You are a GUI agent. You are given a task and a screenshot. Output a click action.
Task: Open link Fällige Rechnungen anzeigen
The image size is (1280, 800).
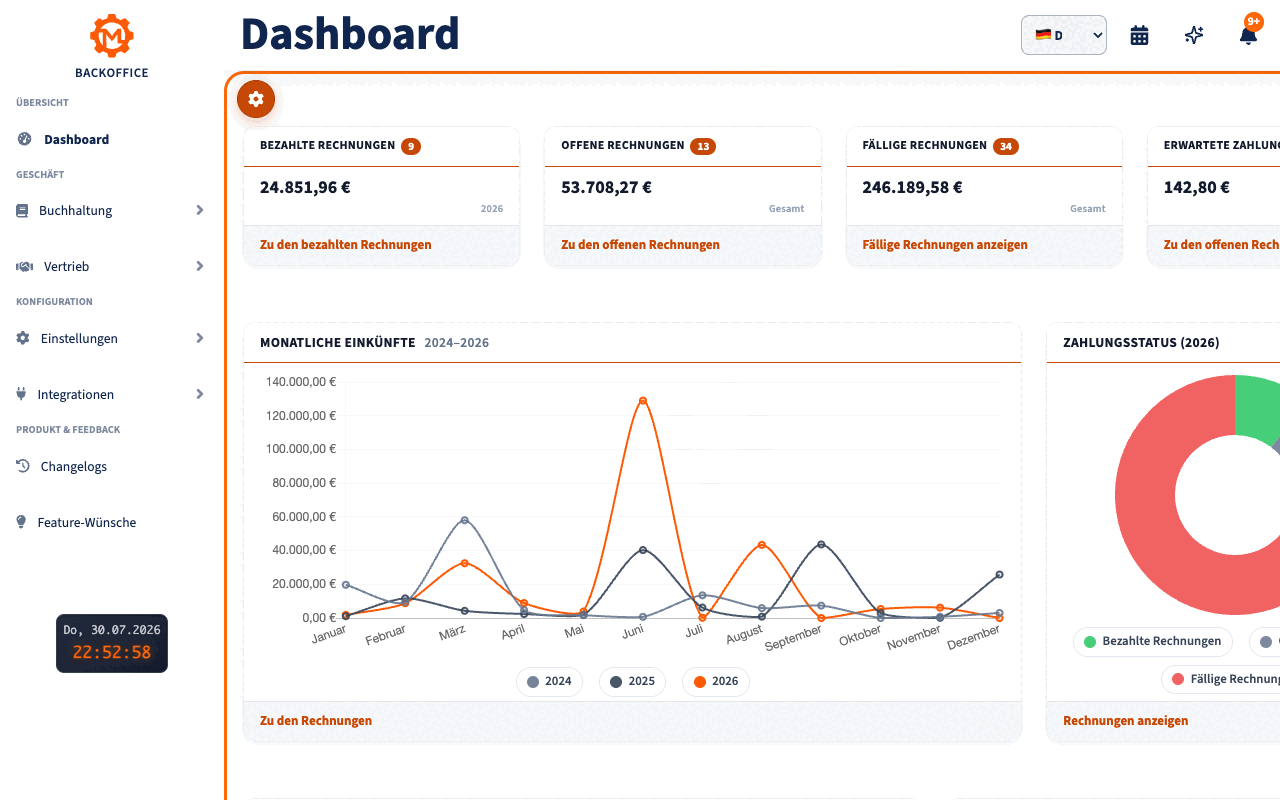click(x=945, y=245)
